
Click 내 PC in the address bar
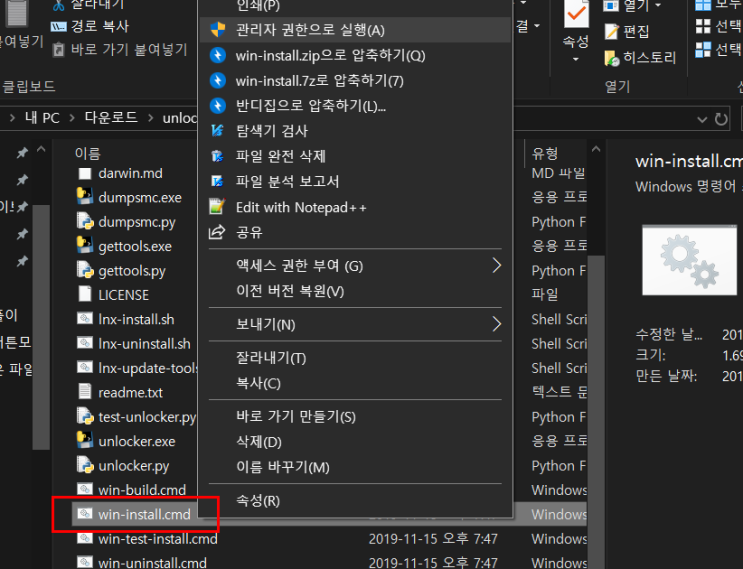(x=42, y=118)
